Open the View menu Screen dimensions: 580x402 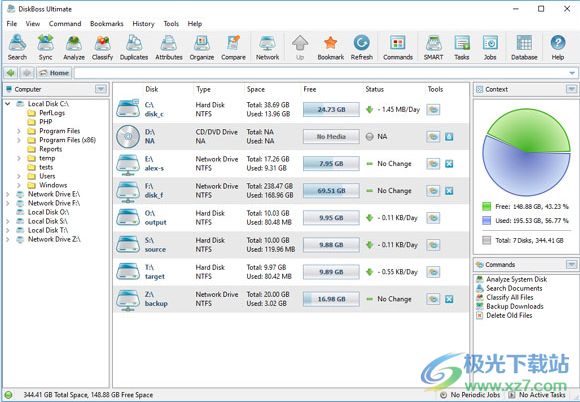point(33,24)
